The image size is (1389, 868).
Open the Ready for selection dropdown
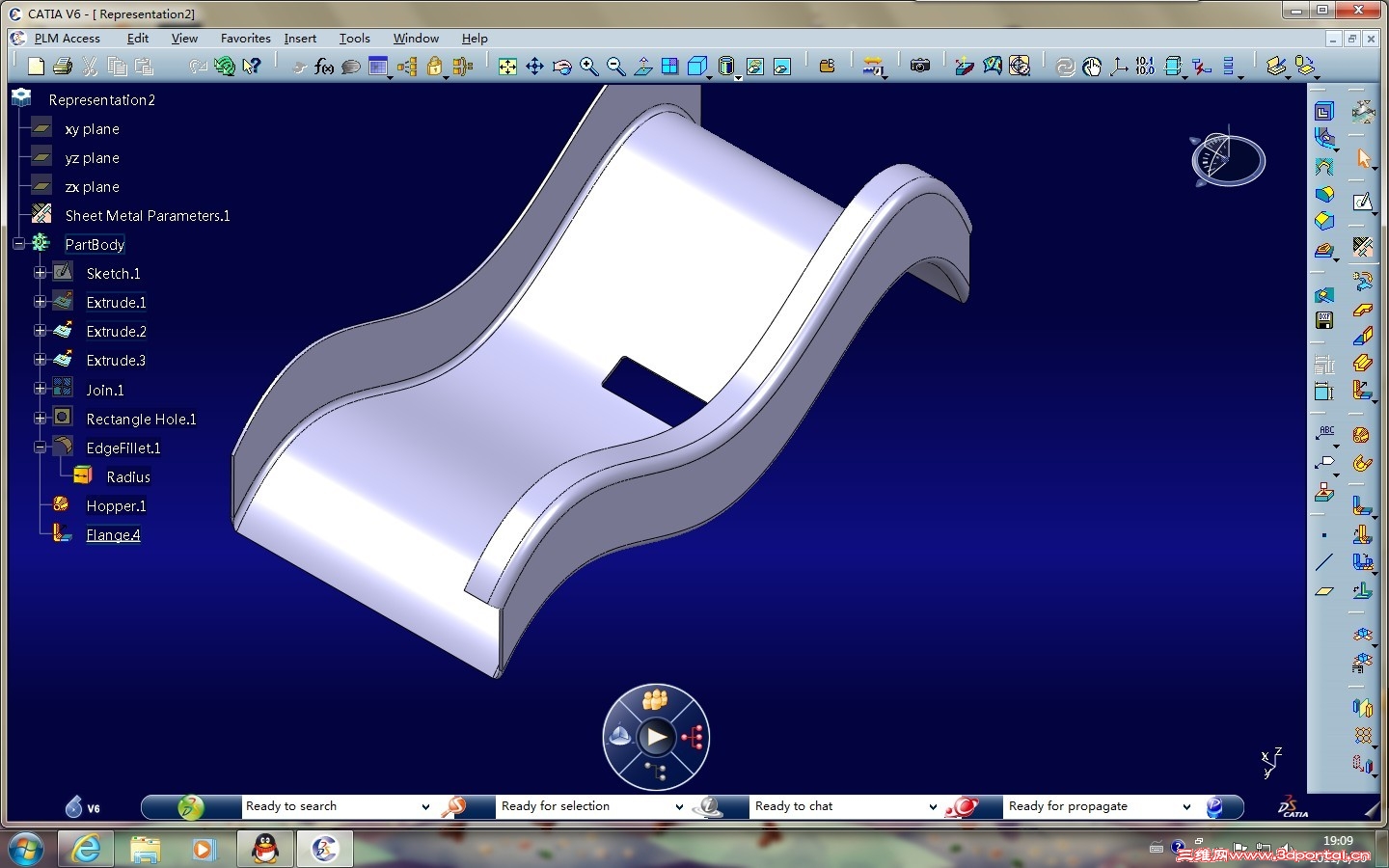(679, 806)
